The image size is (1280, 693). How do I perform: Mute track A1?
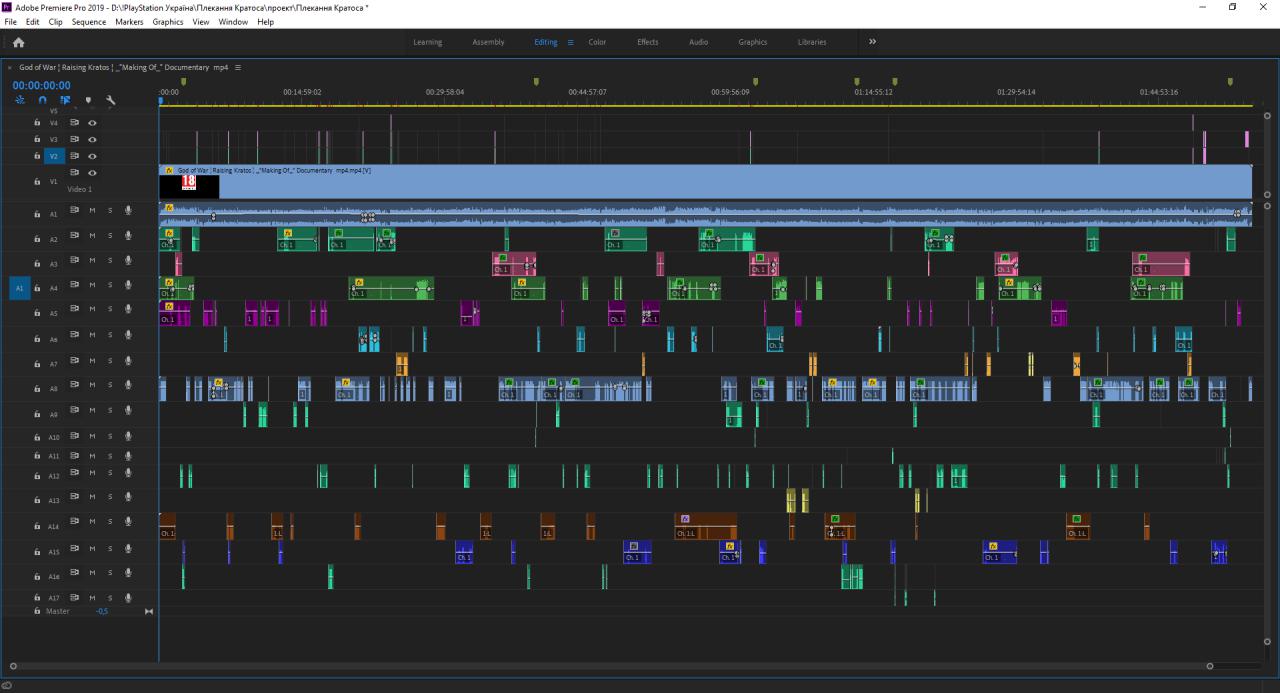[92, 211]
